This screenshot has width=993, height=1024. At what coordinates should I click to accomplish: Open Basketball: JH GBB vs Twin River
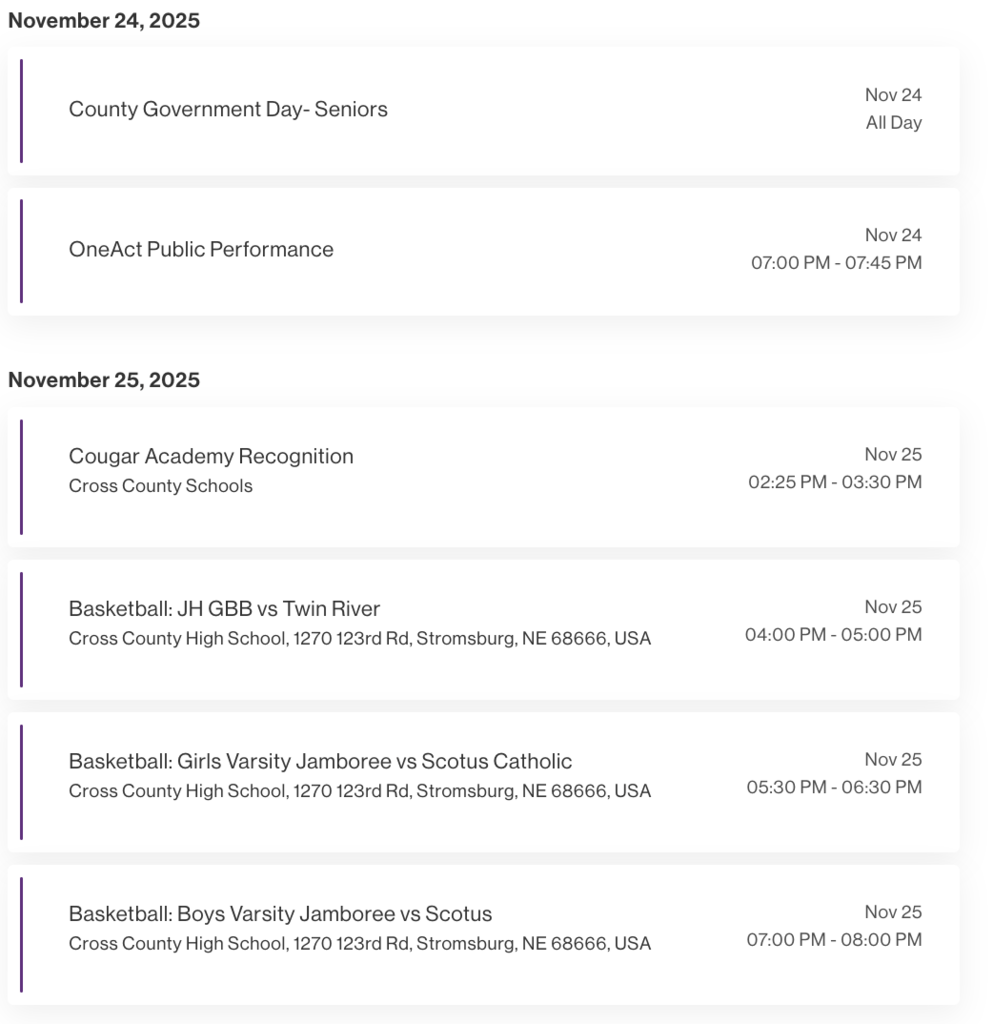coord(224,608)
